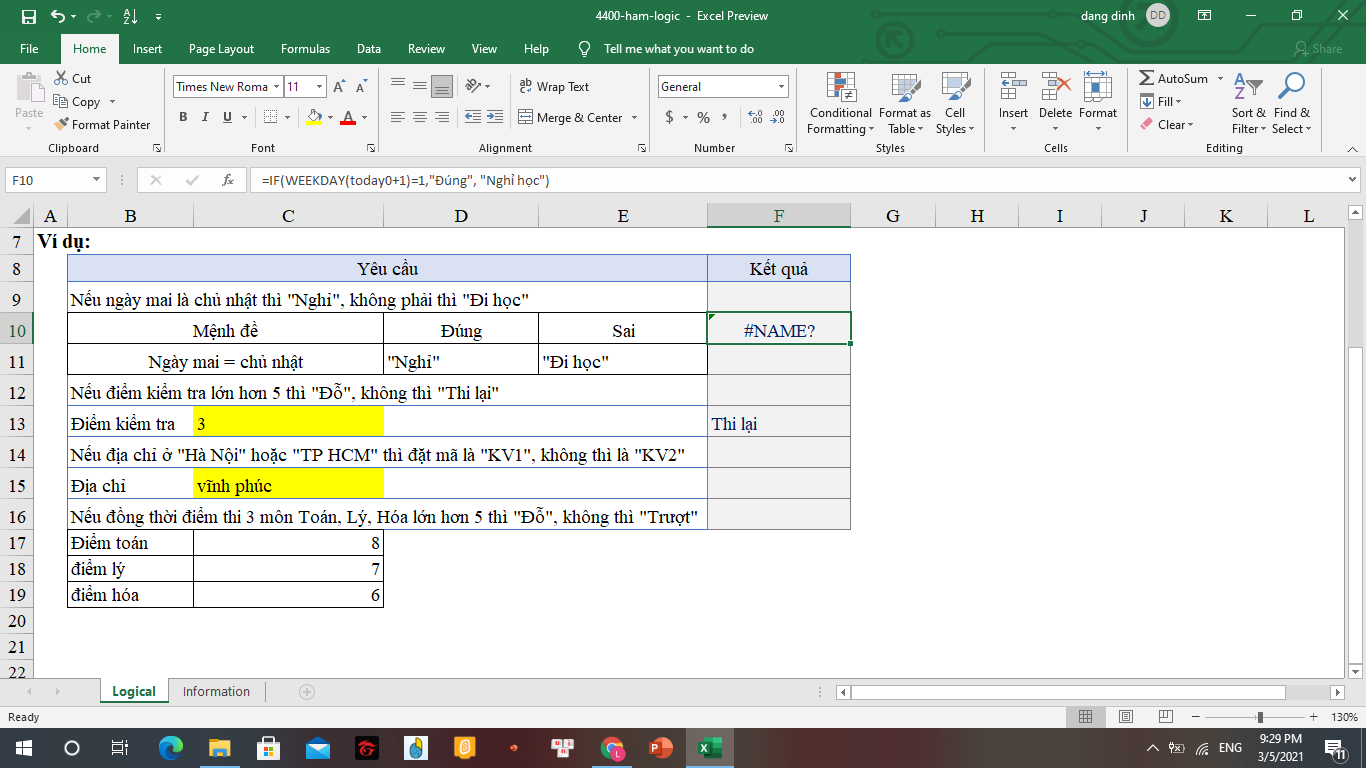Open the Formulas ribbon tab
Image resolution: width=1366 pixels, height=768 pixels.
coord(305,49)
